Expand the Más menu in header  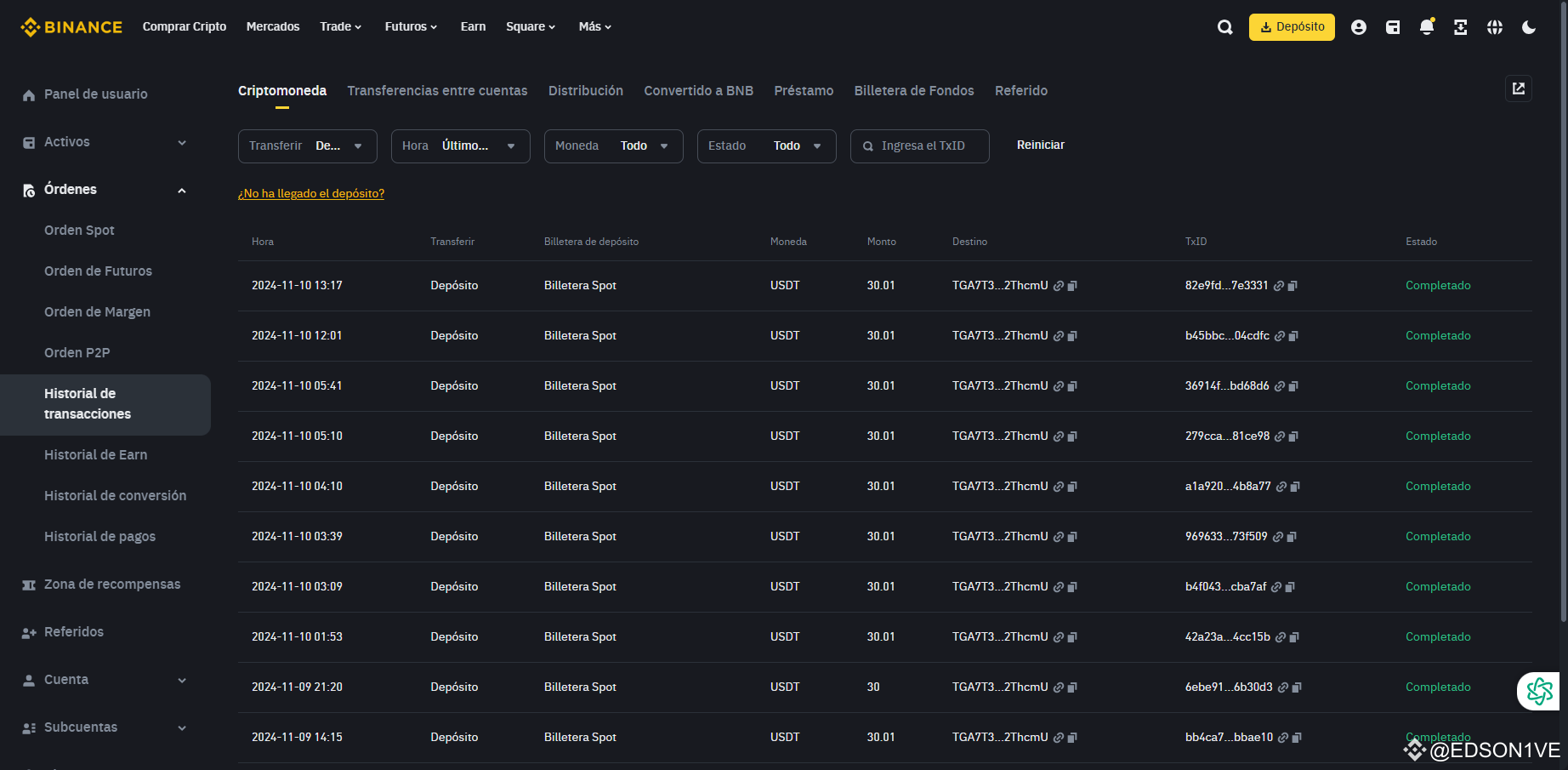pyautogui.click(x=595, y=26)
